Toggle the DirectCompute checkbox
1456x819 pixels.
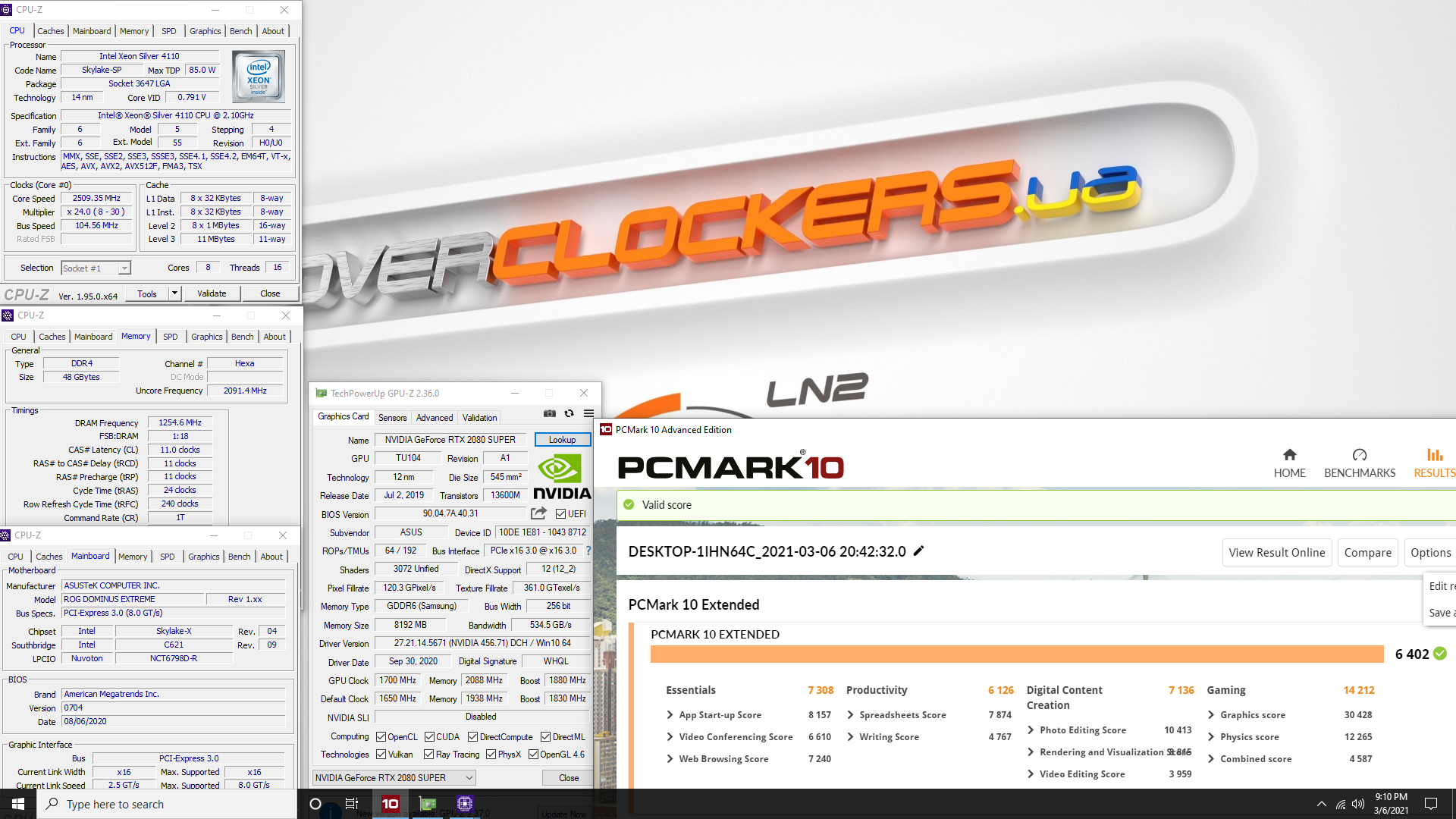point(473,736)
